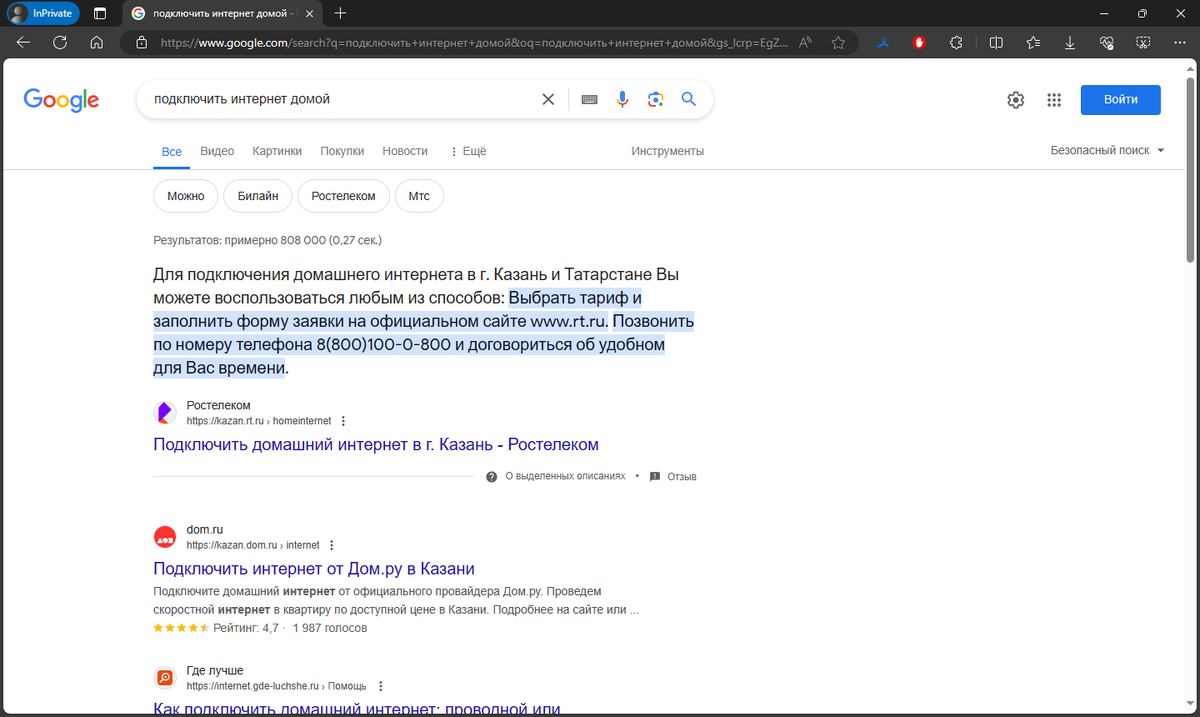
Task: Open the Favorites list
Action: coord(1033,43)
